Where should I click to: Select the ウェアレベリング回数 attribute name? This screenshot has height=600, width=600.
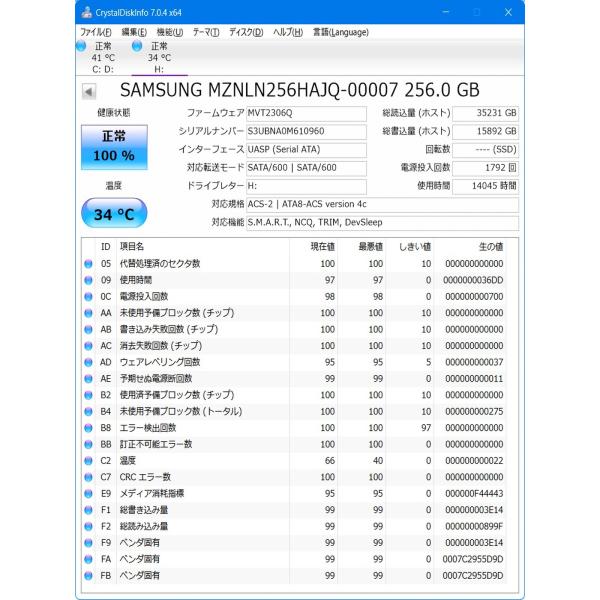pos(160,362)
